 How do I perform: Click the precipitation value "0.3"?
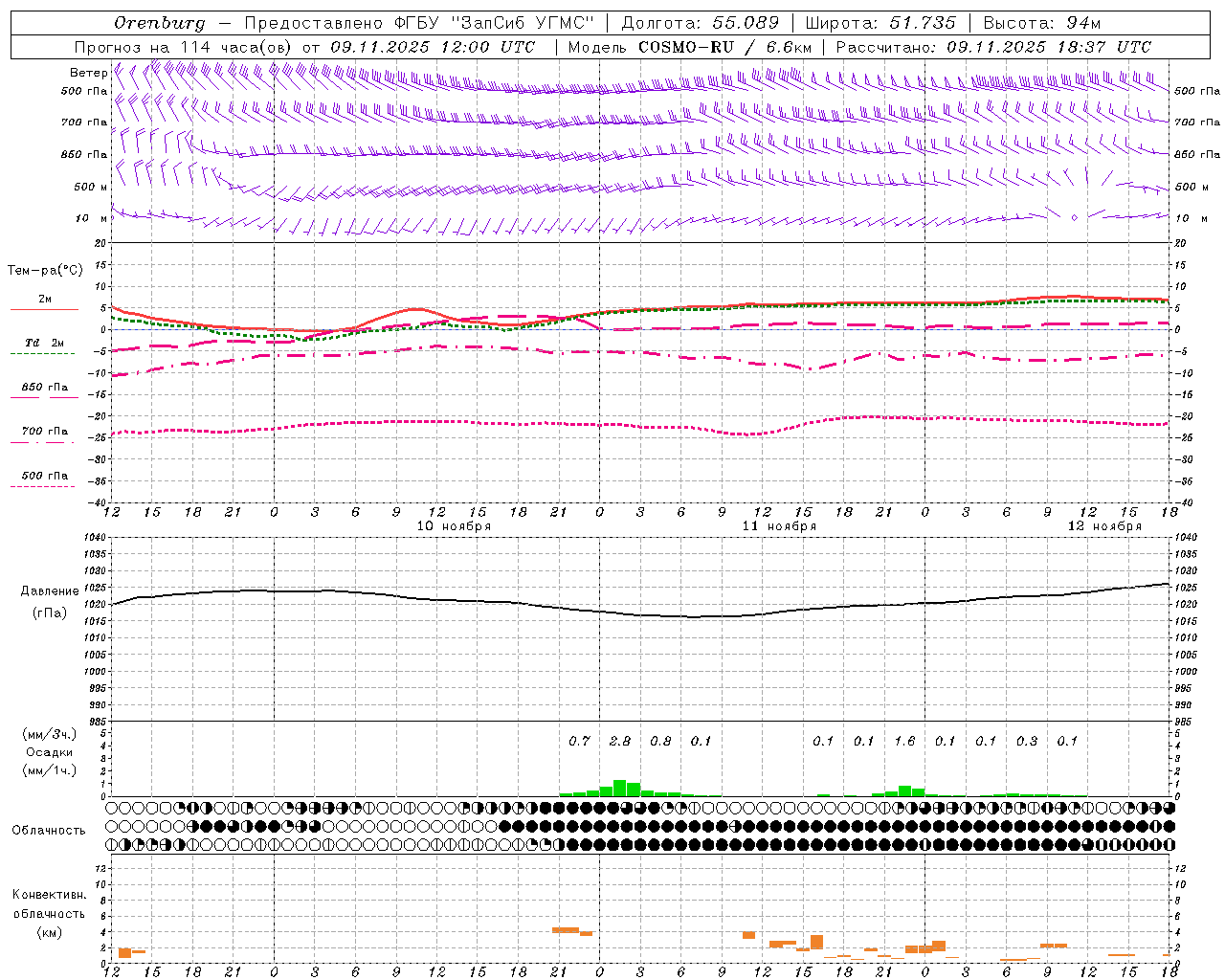click(1027, 741)
